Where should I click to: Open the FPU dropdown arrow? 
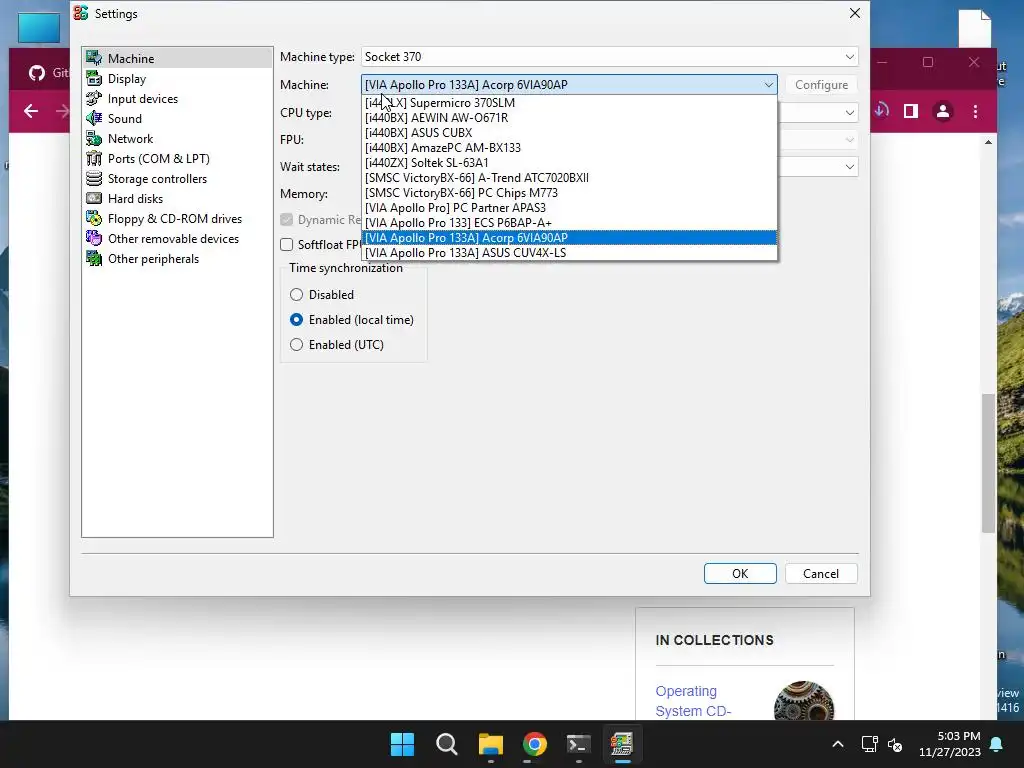click(x=849, y=139)
